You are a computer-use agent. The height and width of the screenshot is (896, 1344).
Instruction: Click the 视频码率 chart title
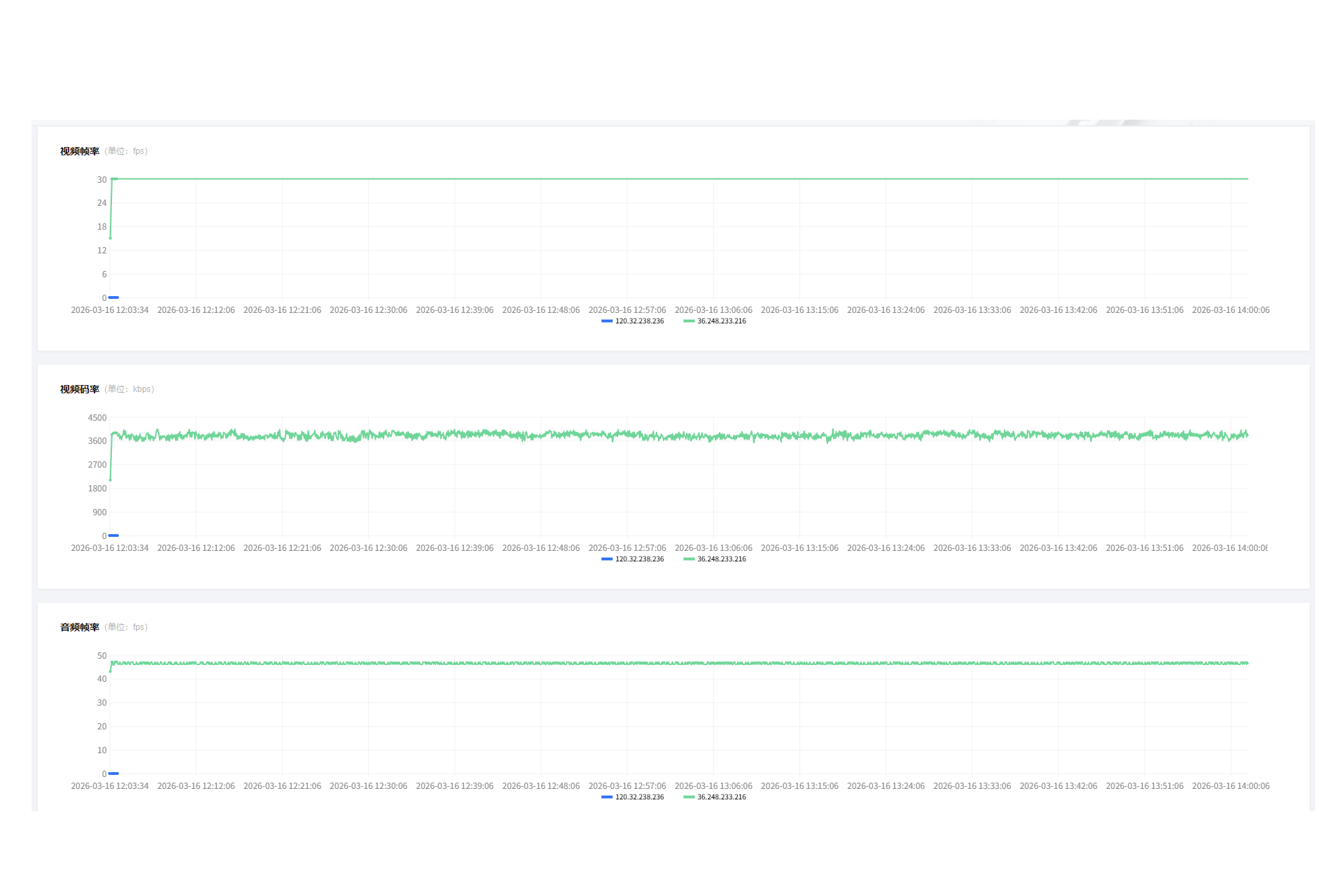pyautogui.click(x=80, y=389)
